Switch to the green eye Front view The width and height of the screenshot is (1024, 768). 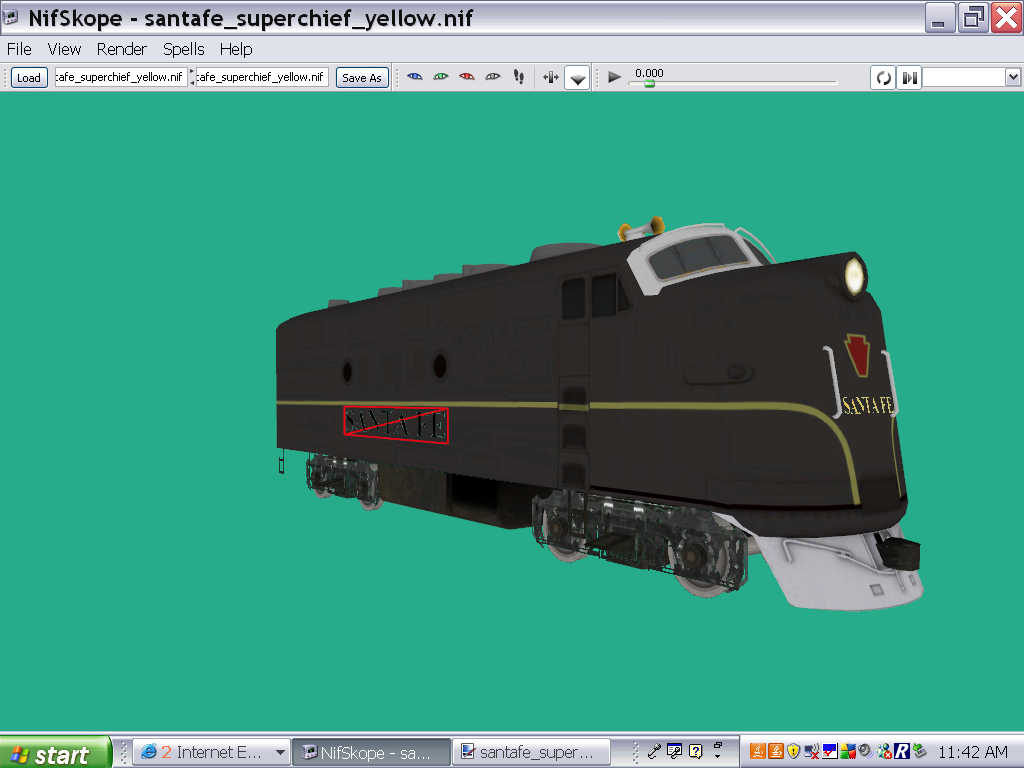point(441,77)
